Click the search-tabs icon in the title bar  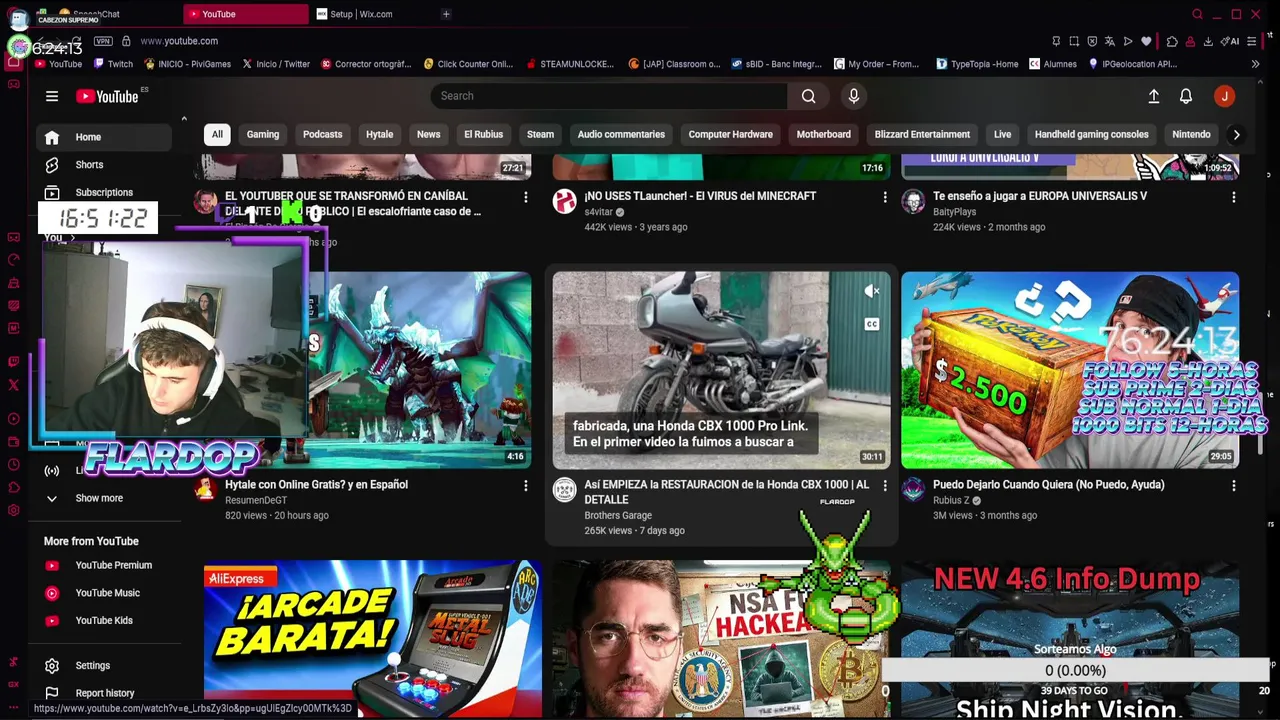(x=1197, y=14)
